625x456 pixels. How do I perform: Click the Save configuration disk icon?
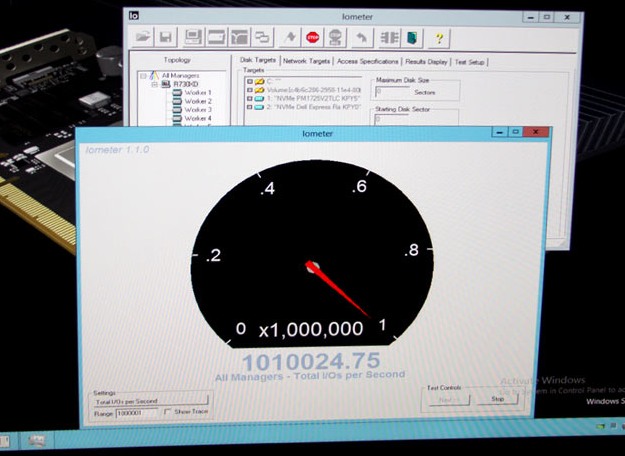(166, 38)
